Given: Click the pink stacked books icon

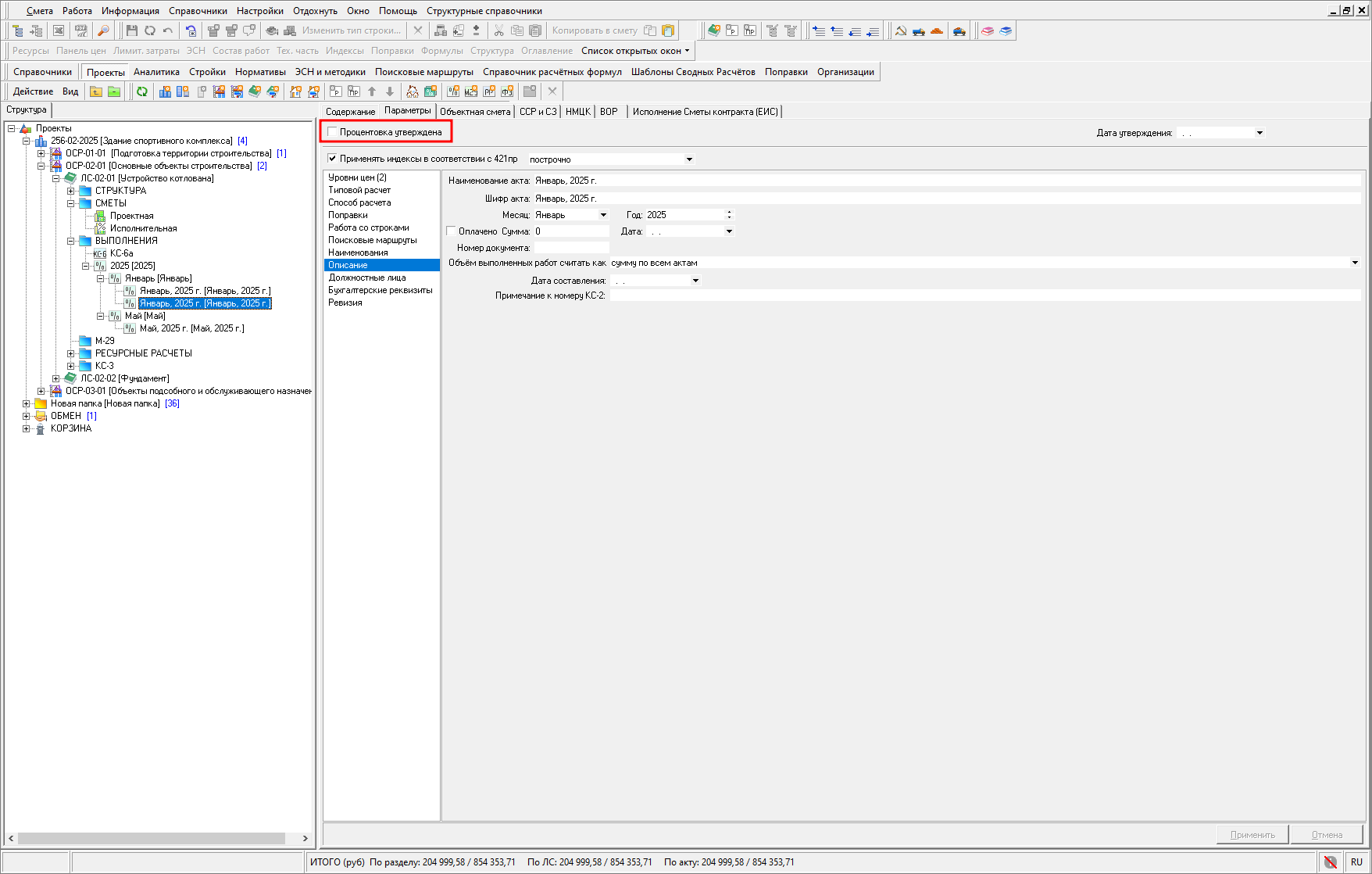Looking at the screenshot, I should [988, 30].
